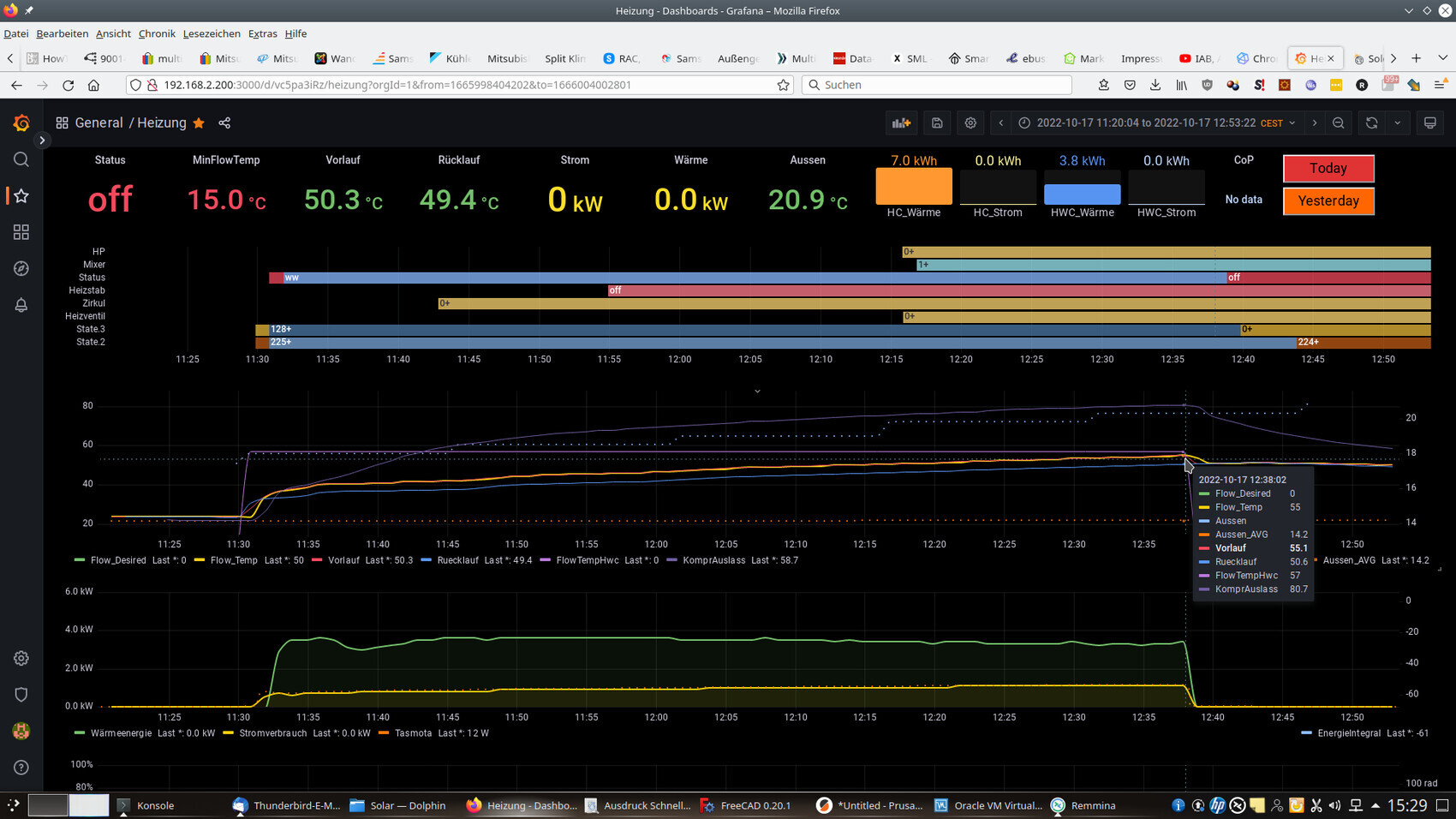
Task: Expand the sidebar with the arrow toggle
Action: coord(42,140)
